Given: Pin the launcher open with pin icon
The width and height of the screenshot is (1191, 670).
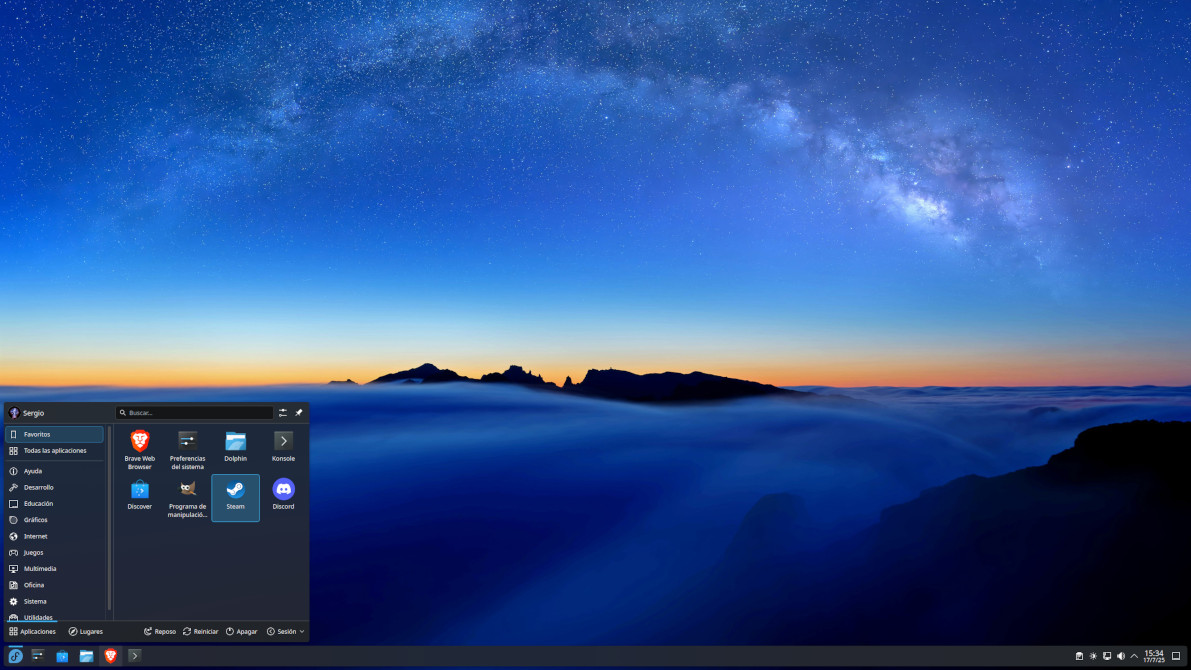Looking at the screenshot, I should (299, 412).
